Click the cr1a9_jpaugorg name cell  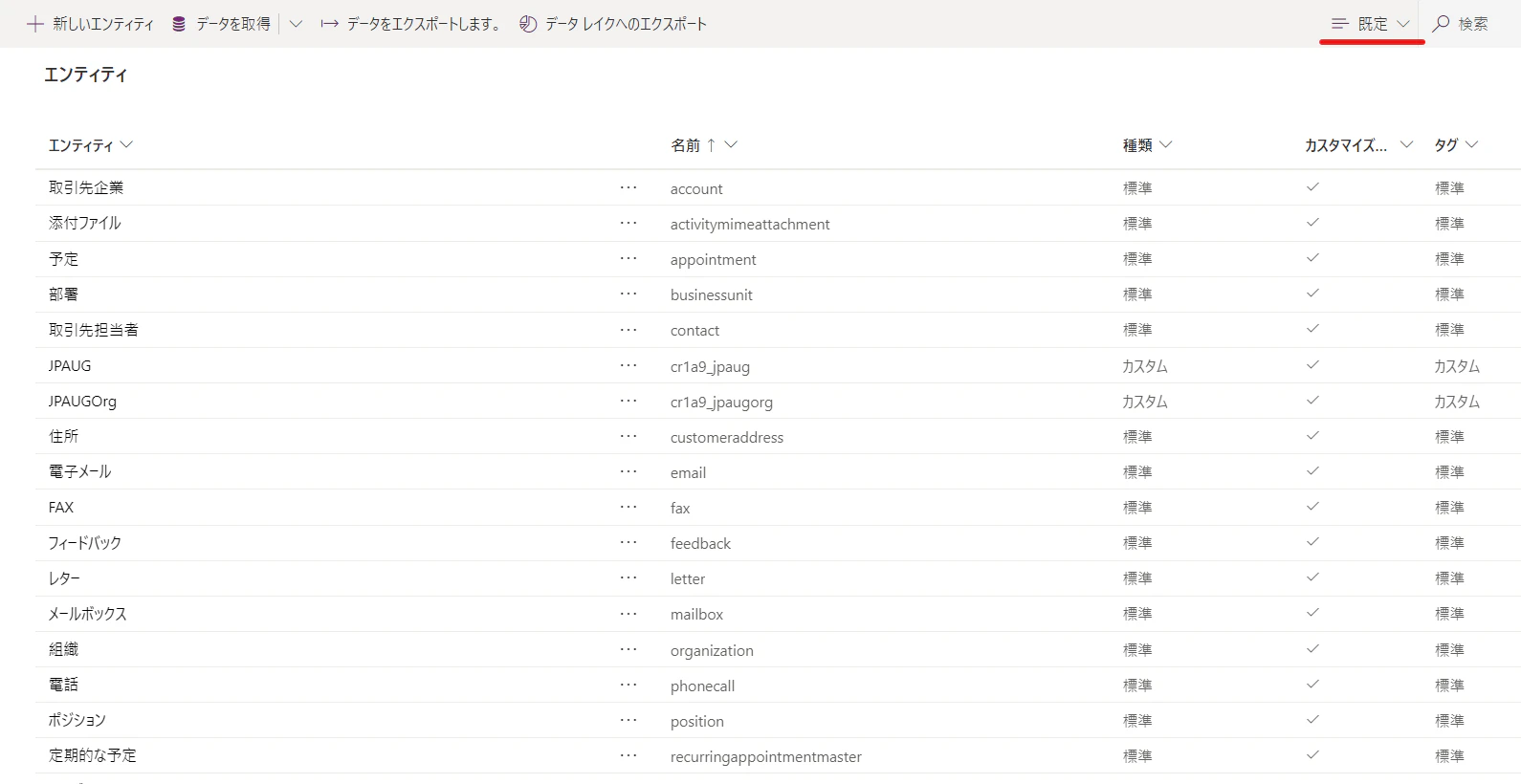click(x=721, y=403)
